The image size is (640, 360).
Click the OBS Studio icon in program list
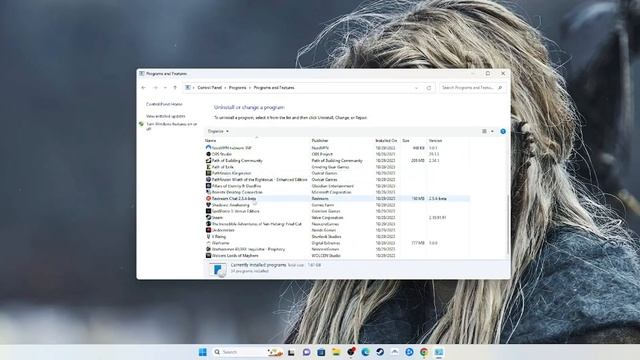tap(208, 154)
